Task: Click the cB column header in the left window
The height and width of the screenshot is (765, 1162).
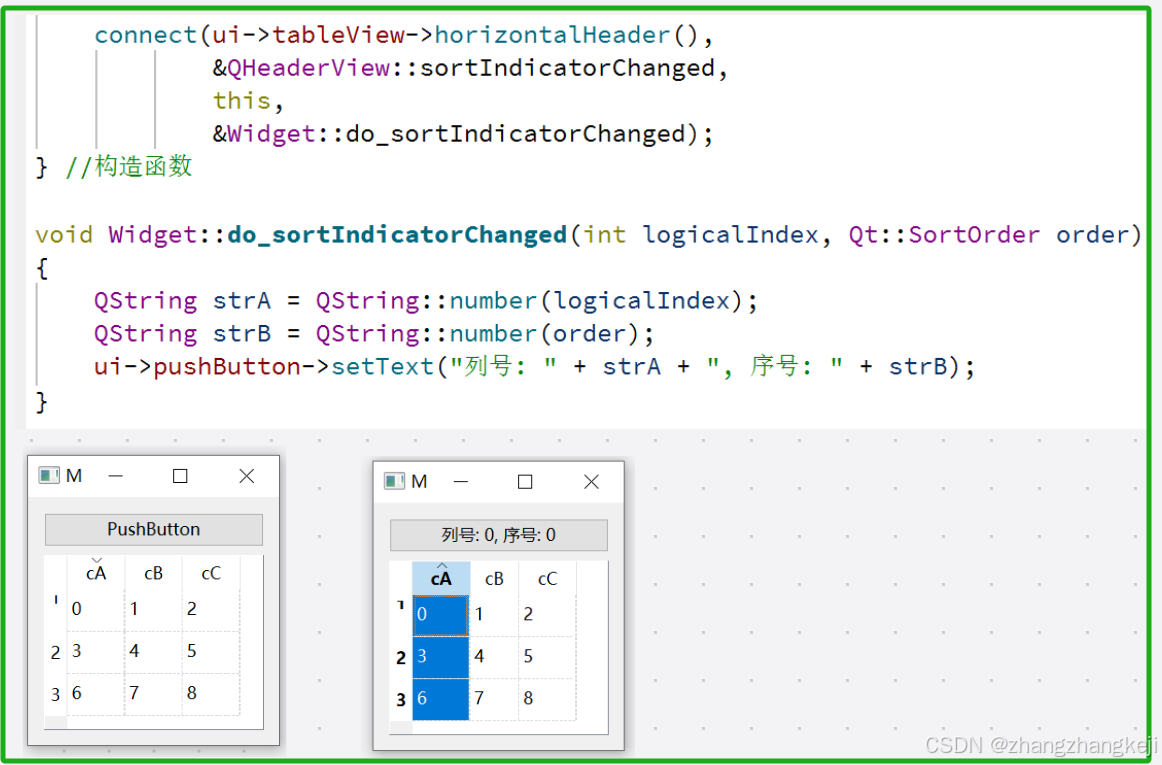Action: point(153,573)
